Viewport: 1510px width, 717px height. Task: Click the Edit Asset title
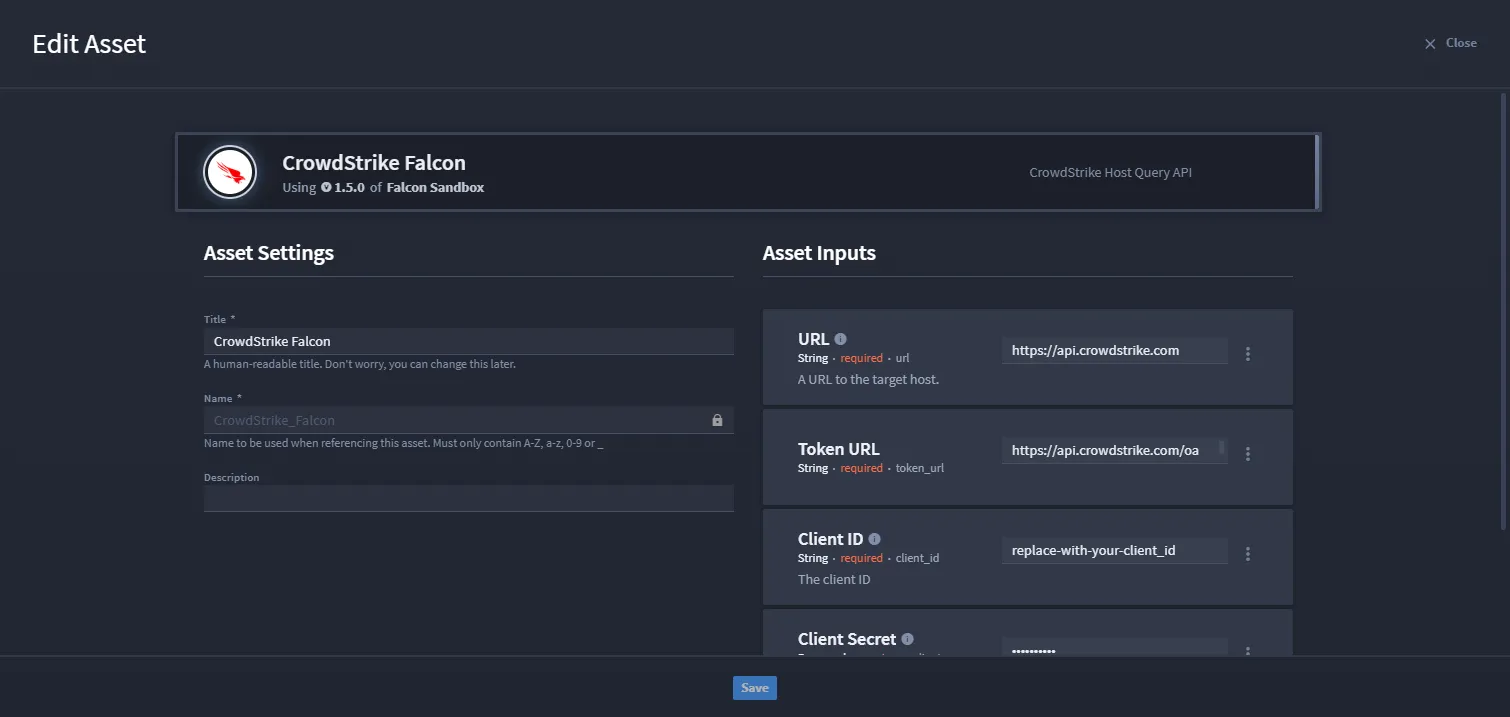click(89, 44)
